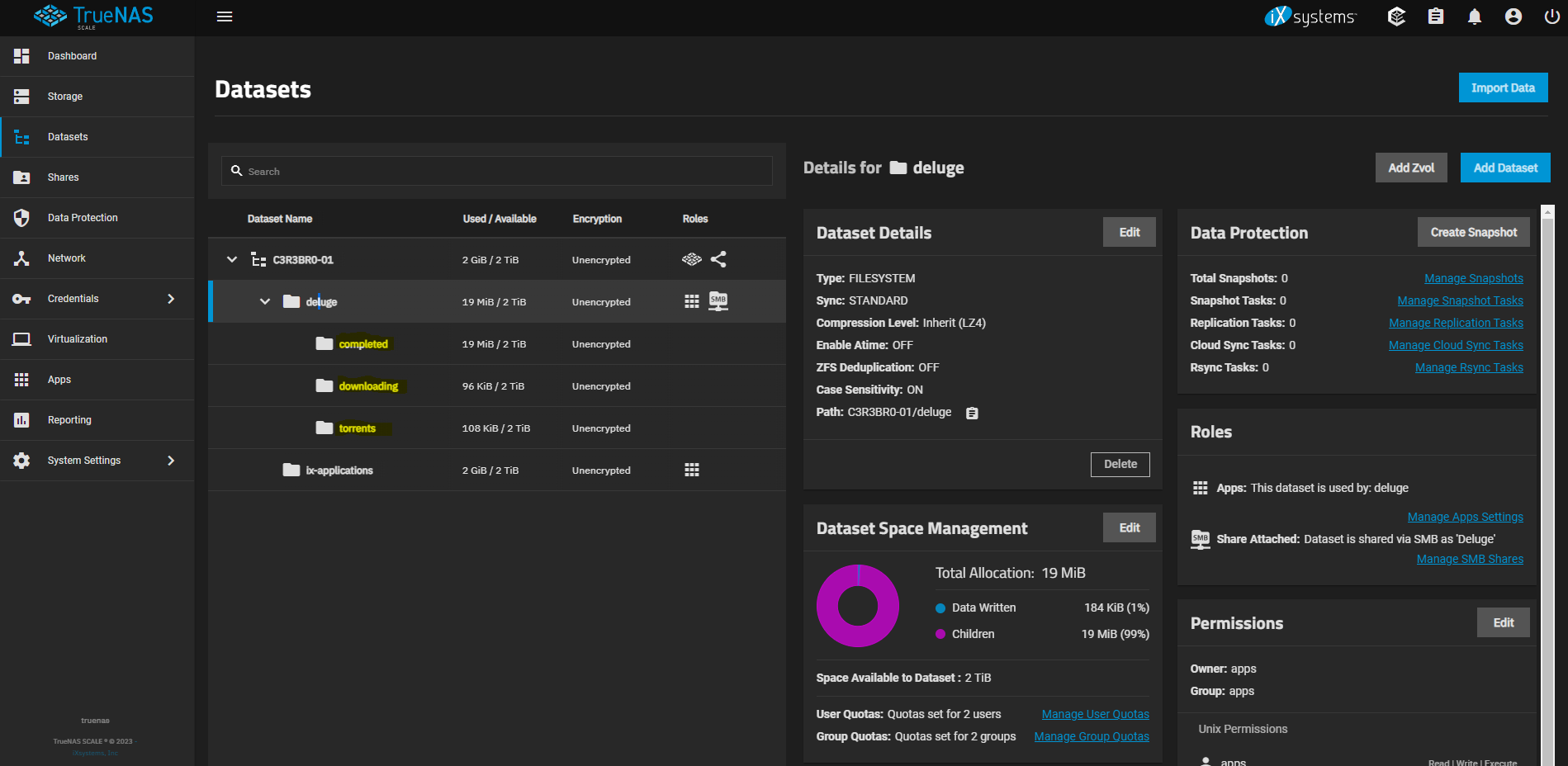Open Manage Cloud Sync Tasks link

(1456, 345)
